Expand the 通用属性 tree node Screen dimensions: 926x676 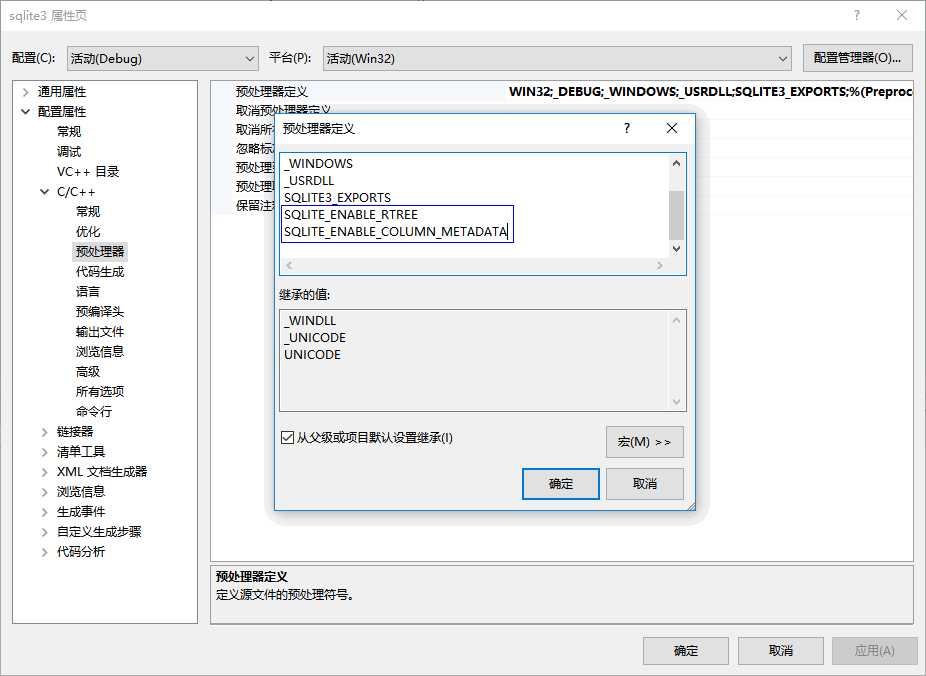[25, 92]
